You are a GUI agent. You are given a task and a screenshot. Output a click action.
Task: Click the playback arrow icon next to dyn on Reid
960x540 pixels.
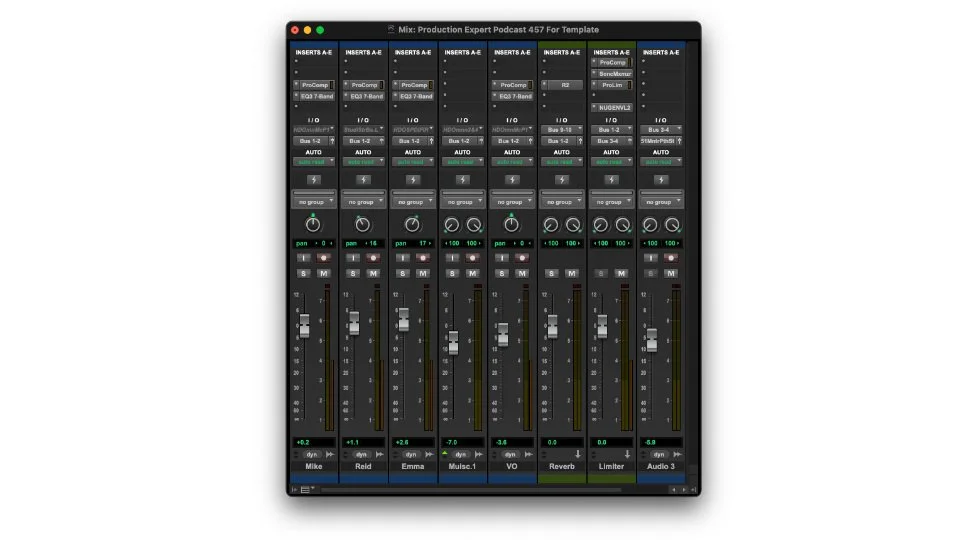(x=380, y=454)
